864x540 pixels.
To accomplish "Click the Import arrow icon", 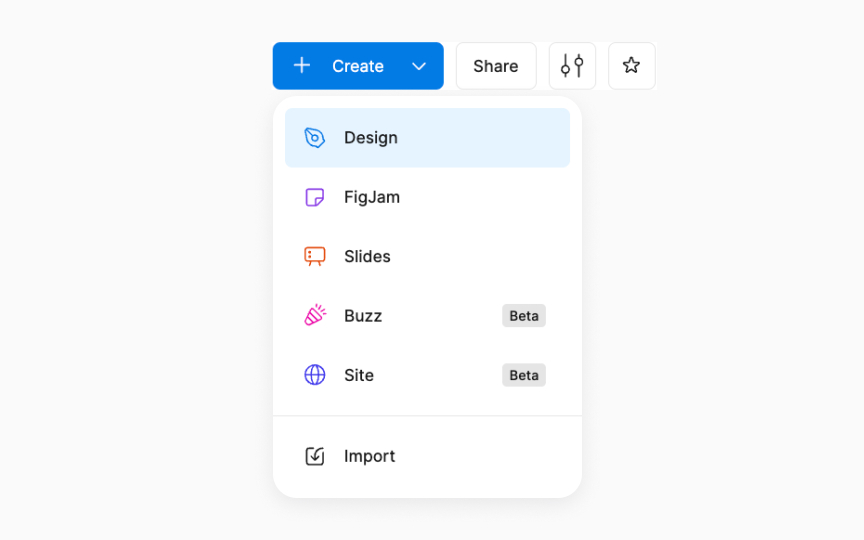I will pos(315,456).
